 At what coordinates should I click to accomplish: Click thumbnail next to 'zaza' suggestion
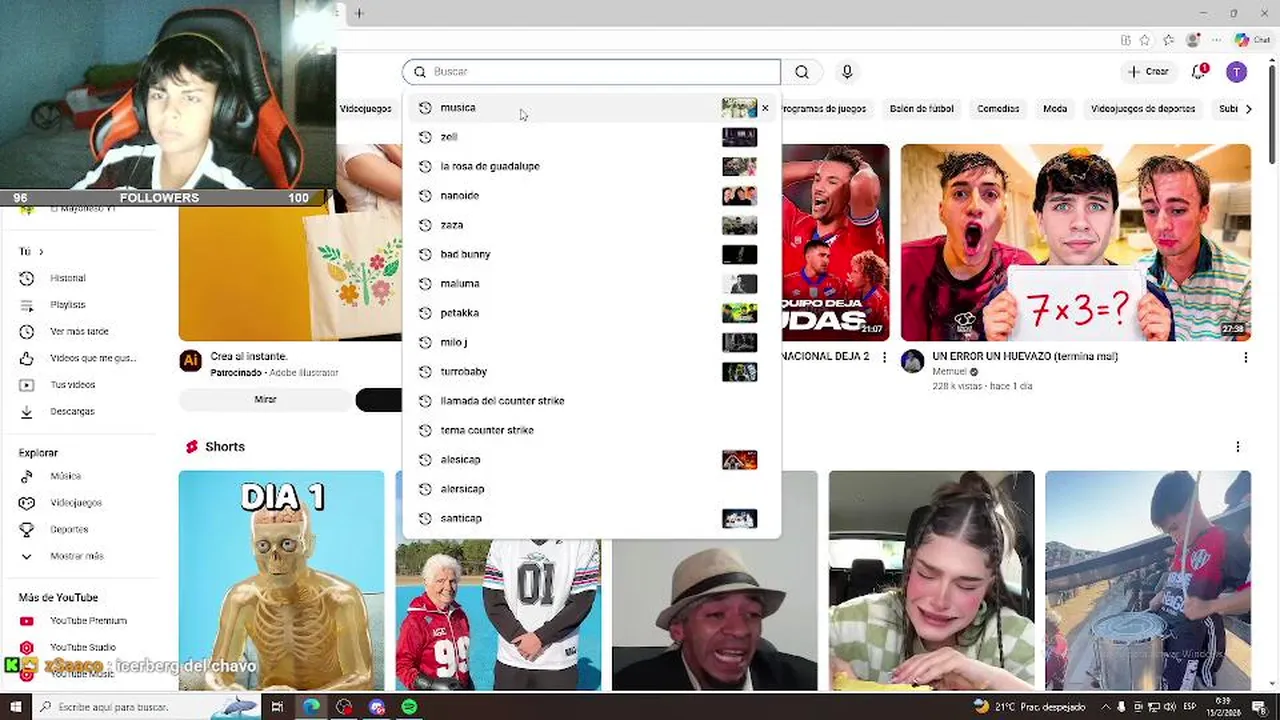click(739, 225)
